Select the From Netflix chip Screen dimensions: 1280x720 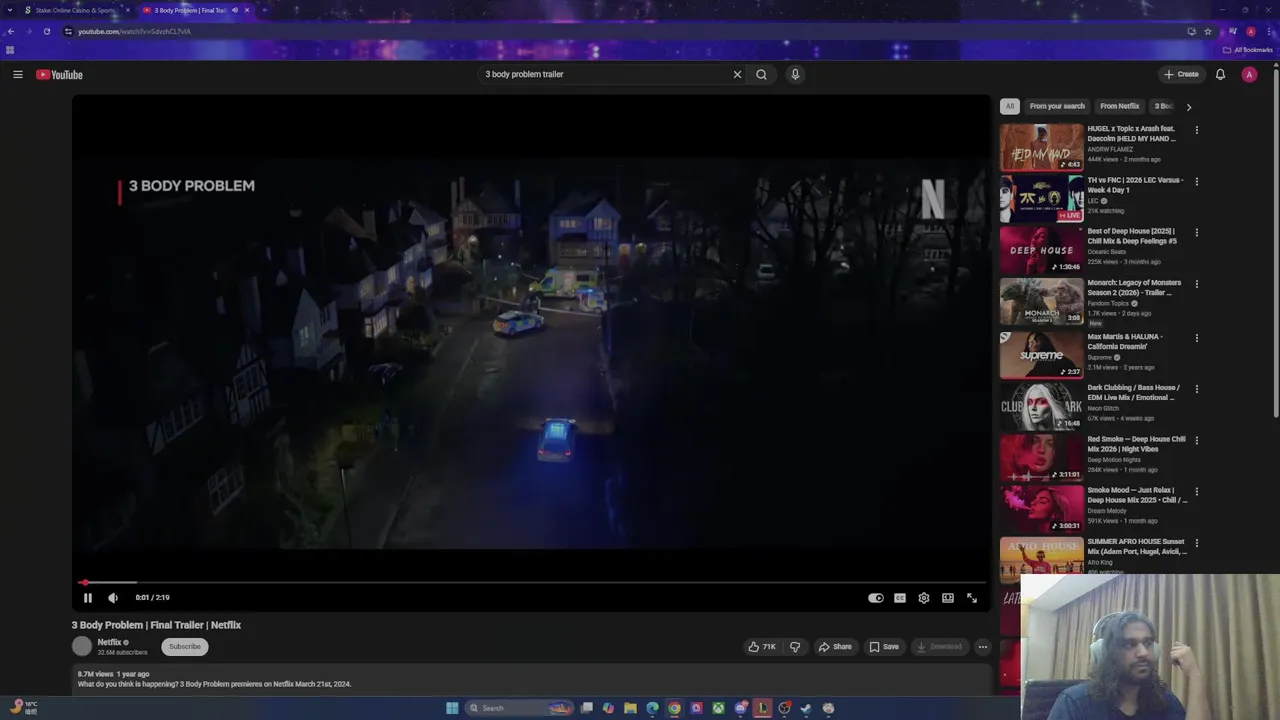pyautogui.click(x=1119, y=106)
